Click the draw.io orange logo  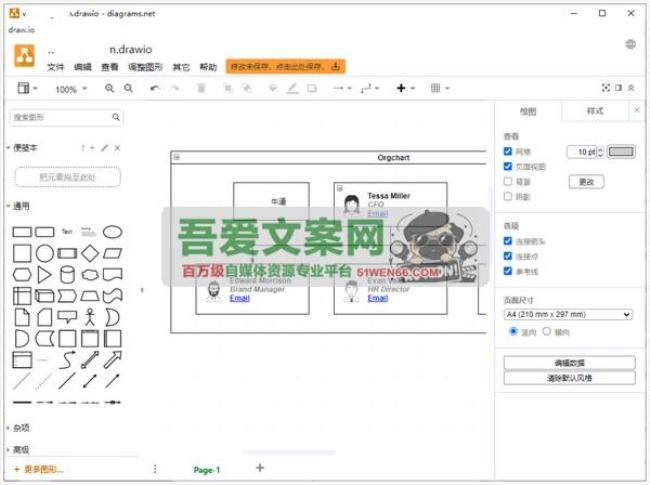(24, 56)
